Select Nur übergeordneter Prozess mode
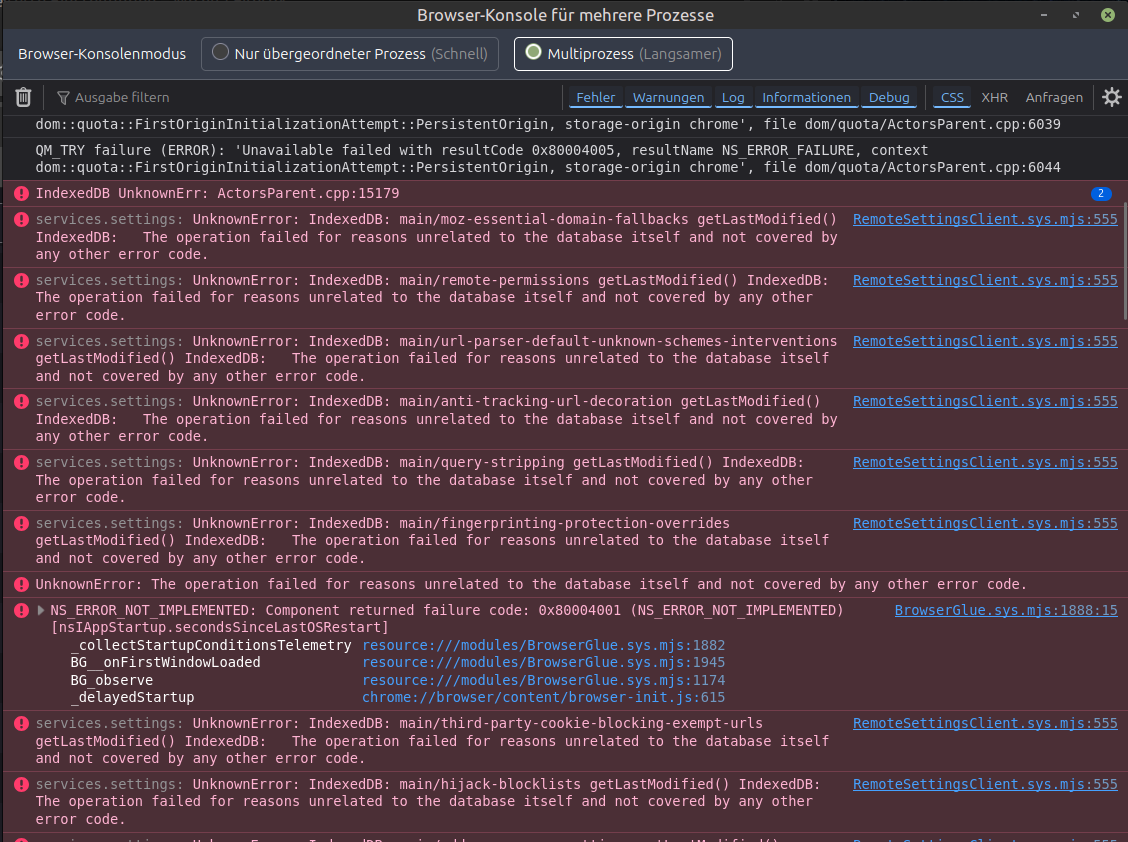The width and height of the screenshot is (1128, 842). point(350,54)
